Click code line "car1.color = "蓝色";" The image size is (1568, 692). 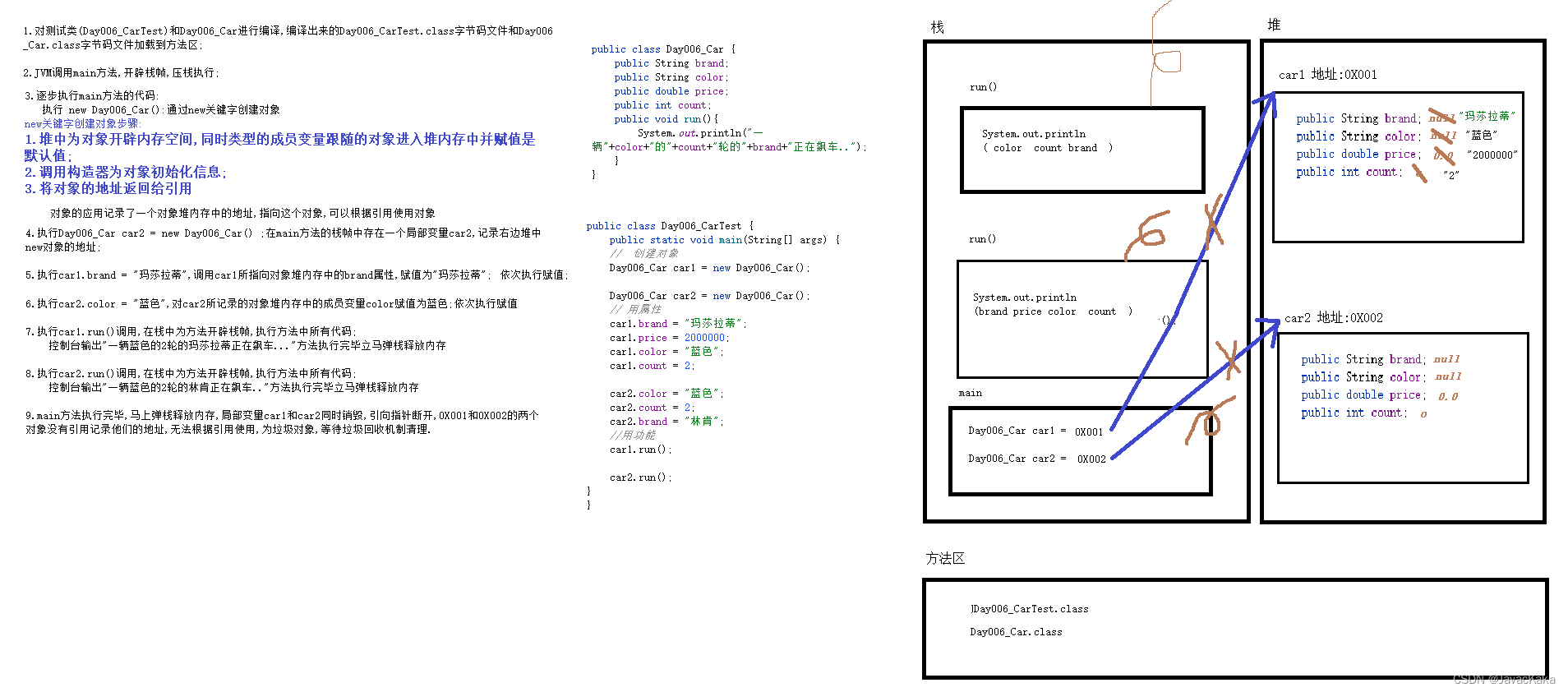667,352
